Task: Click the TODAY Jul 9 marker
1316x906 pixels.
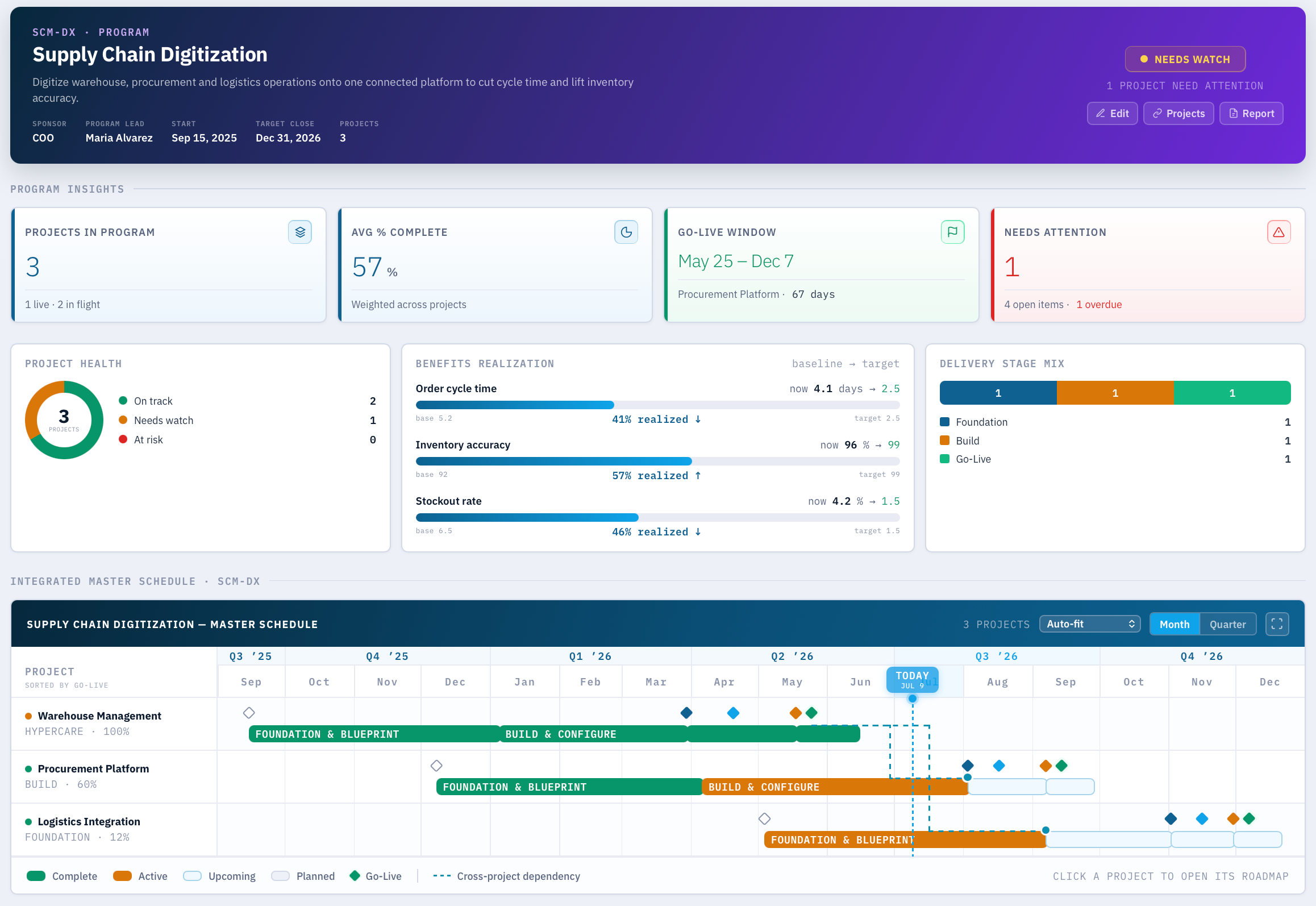Action: pos(912,680)
